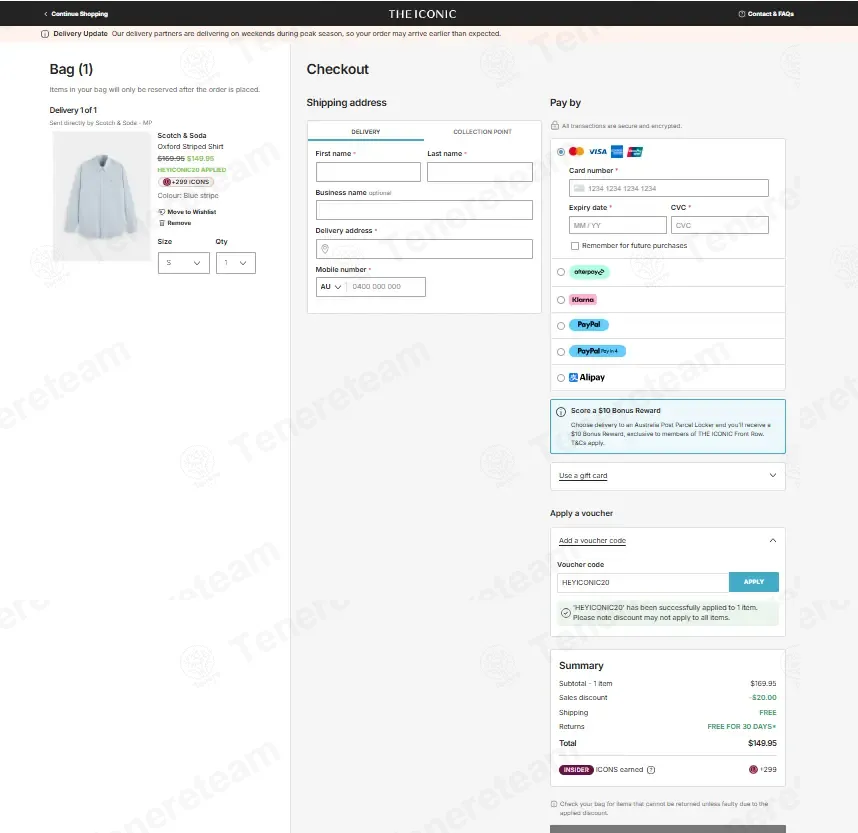Click the Card number field
Screen dimensions: 858x833
669,188
